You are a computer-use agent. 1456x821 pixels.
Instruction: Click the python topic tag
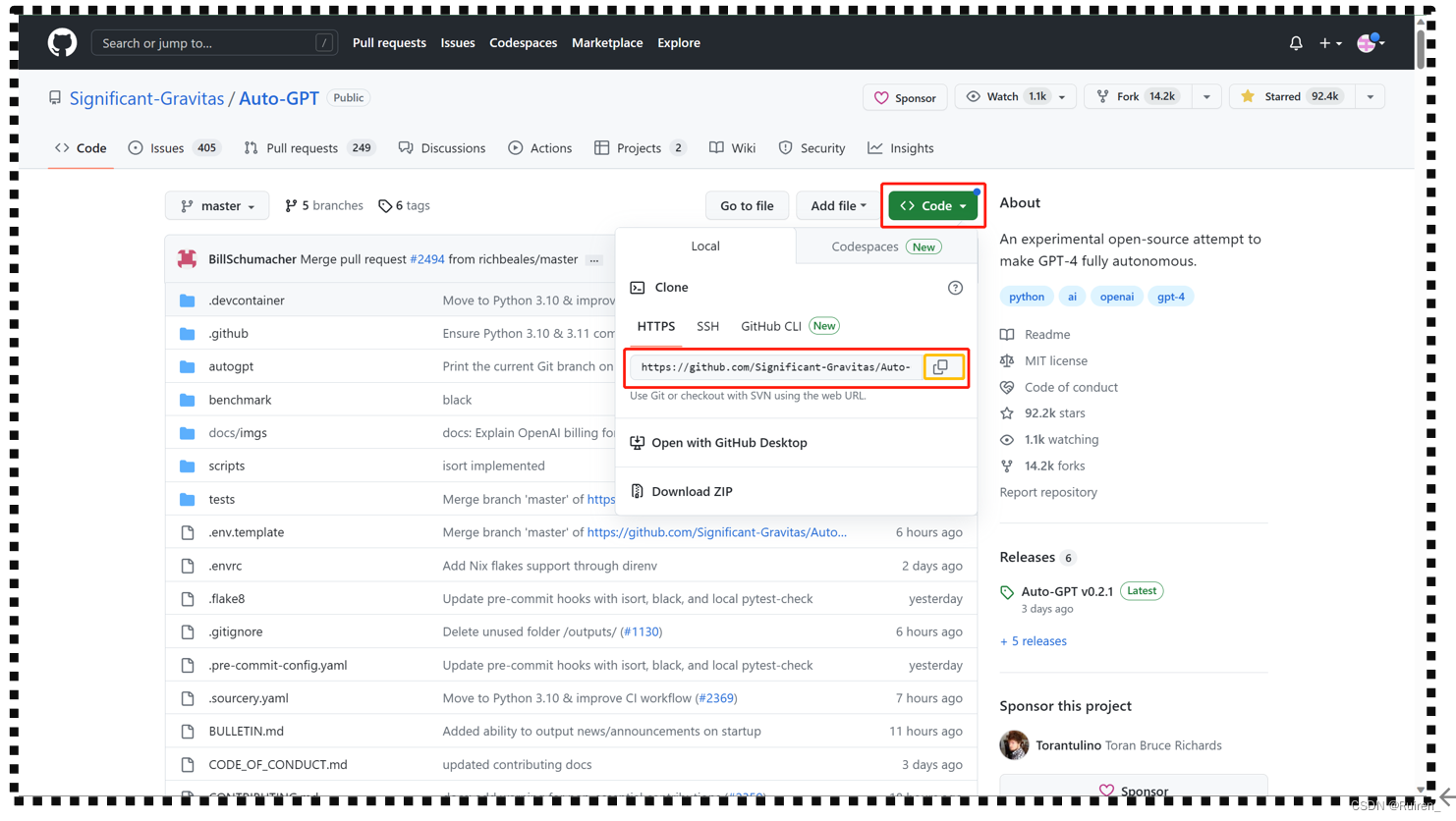(x=1027, y=297)
